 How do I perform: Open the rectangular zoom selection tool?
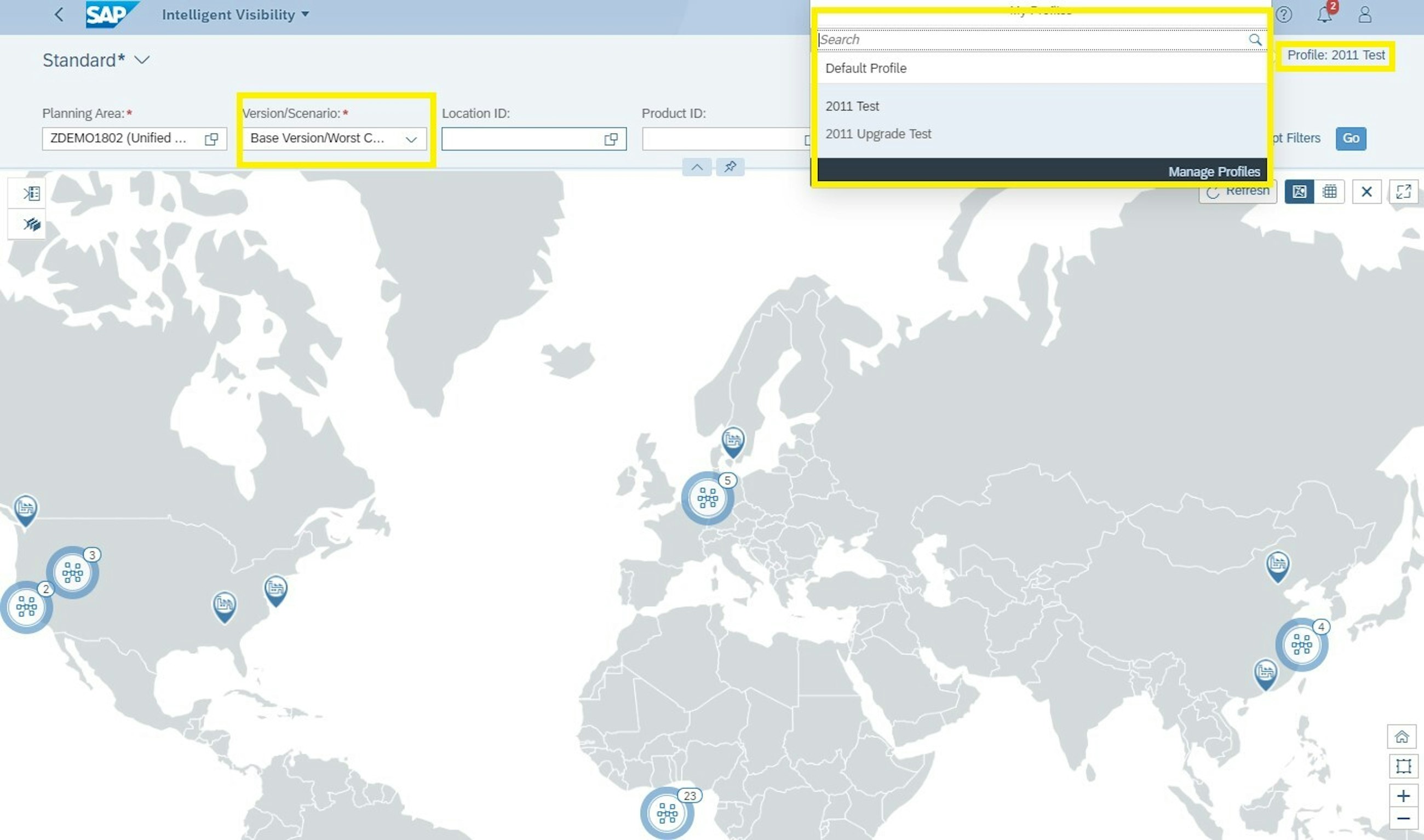[1403, 766]
